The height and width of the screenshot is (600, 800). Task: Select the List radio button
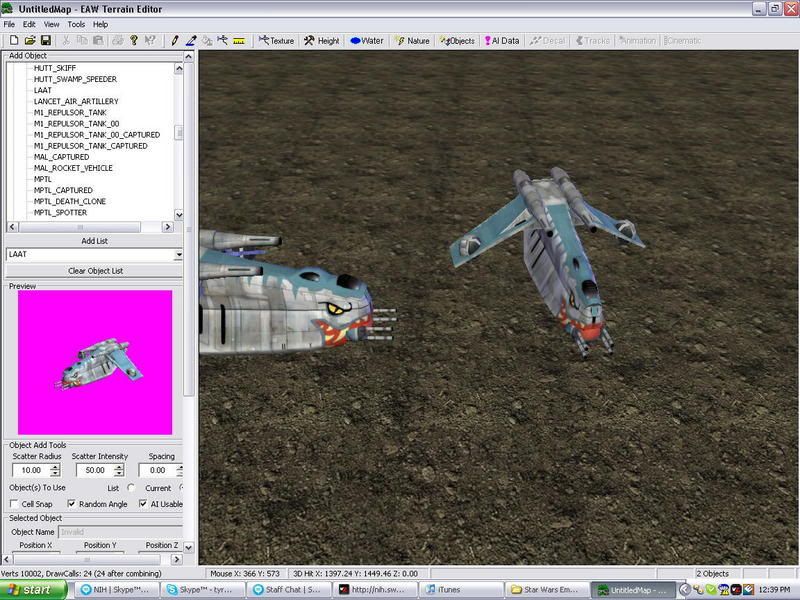click(x=131, y=487)
